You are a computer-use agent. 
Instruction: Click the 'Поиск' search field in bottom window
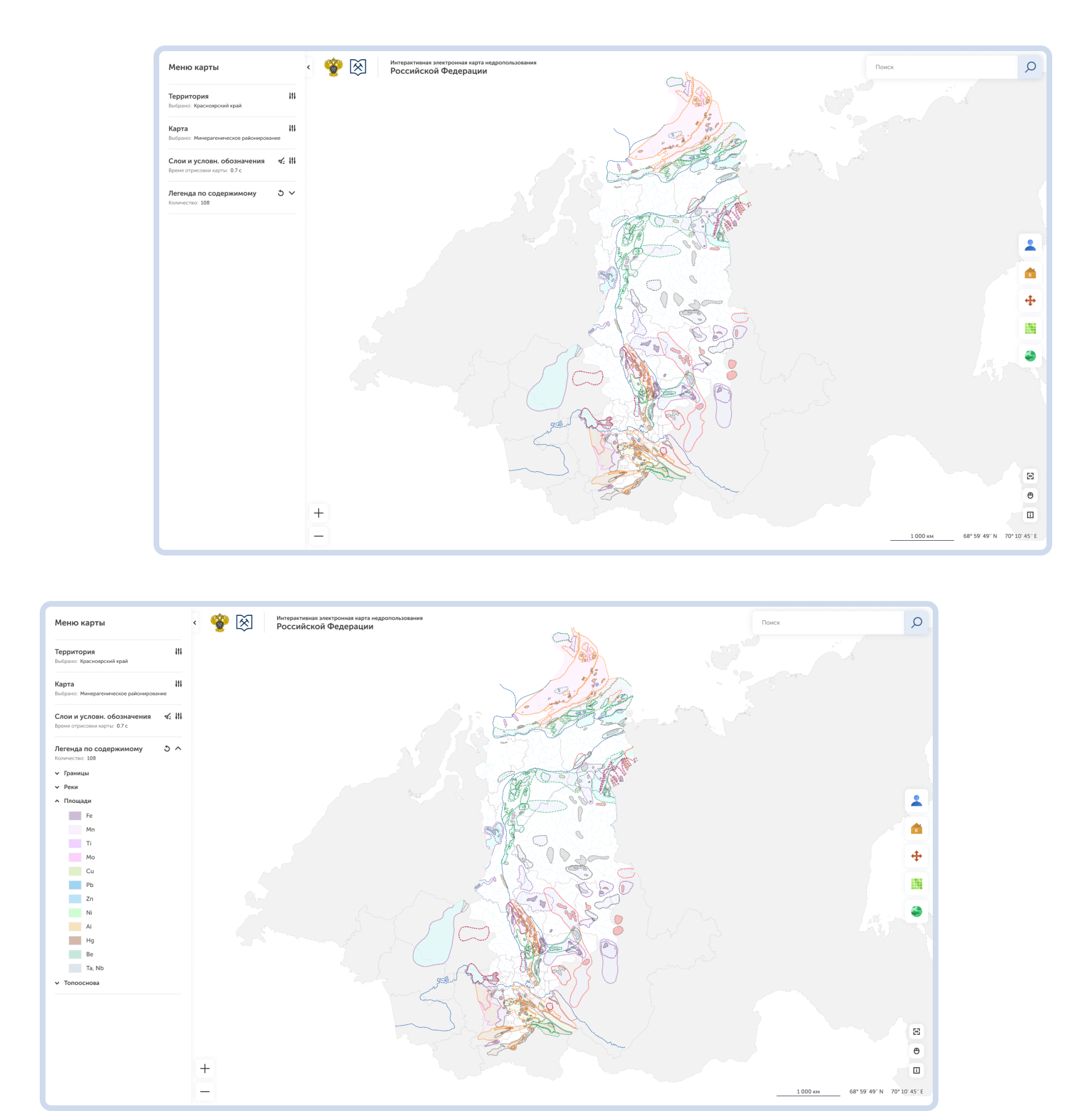point(827,623)
